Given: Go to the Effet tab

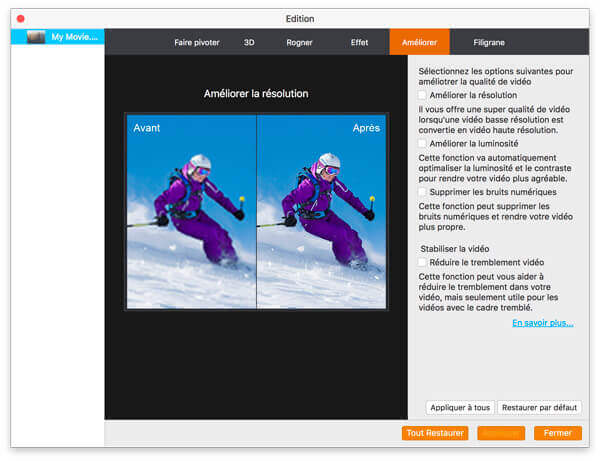Looking at the screenshot, I should point(359,43).
